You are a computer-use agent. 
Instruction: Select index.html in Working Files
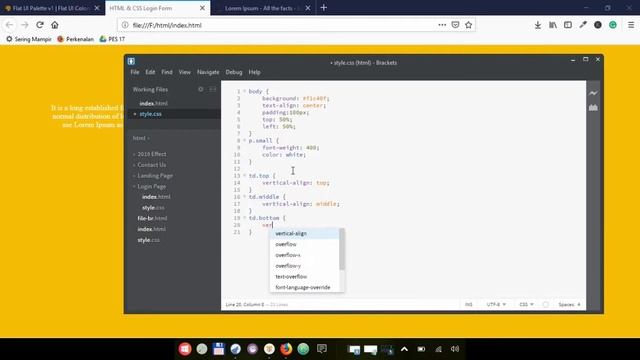pos(153,104)
